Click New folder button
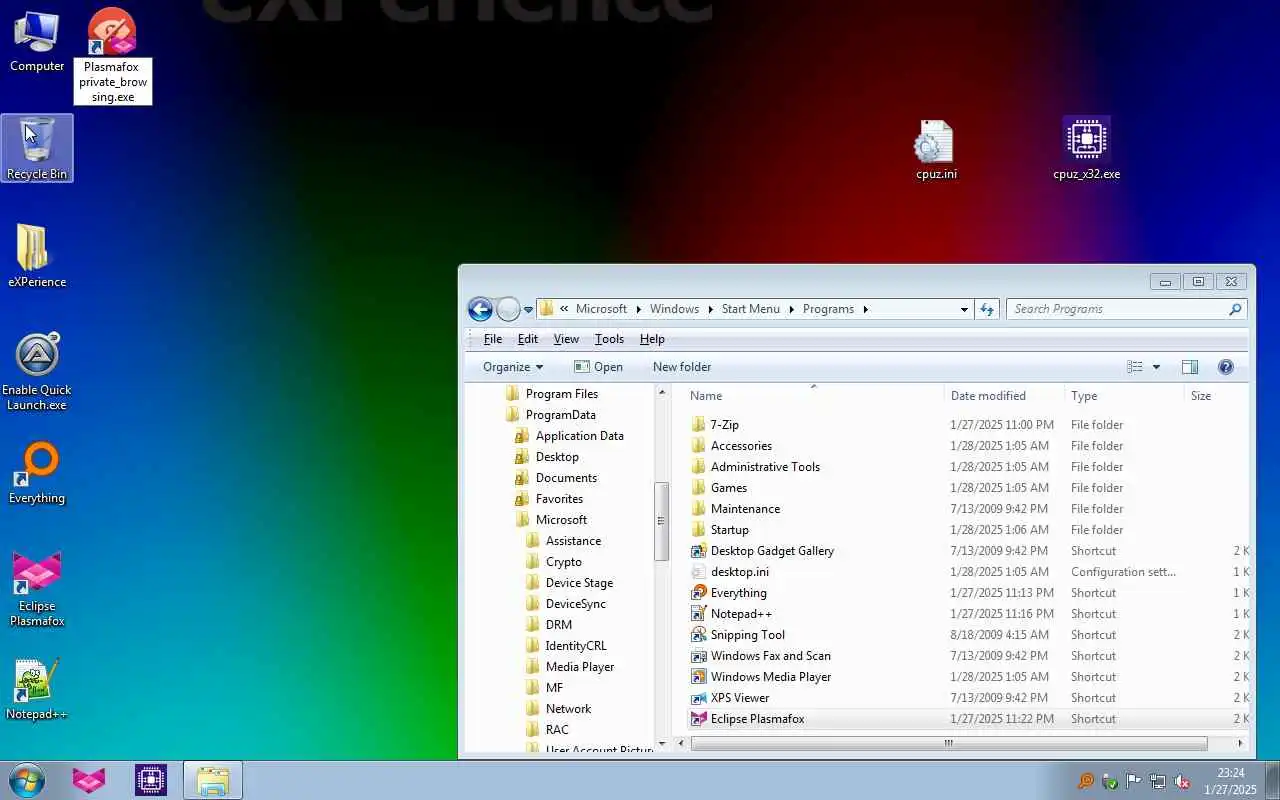The height and width of the screenshot is (800, 1280). click(682, 367)
